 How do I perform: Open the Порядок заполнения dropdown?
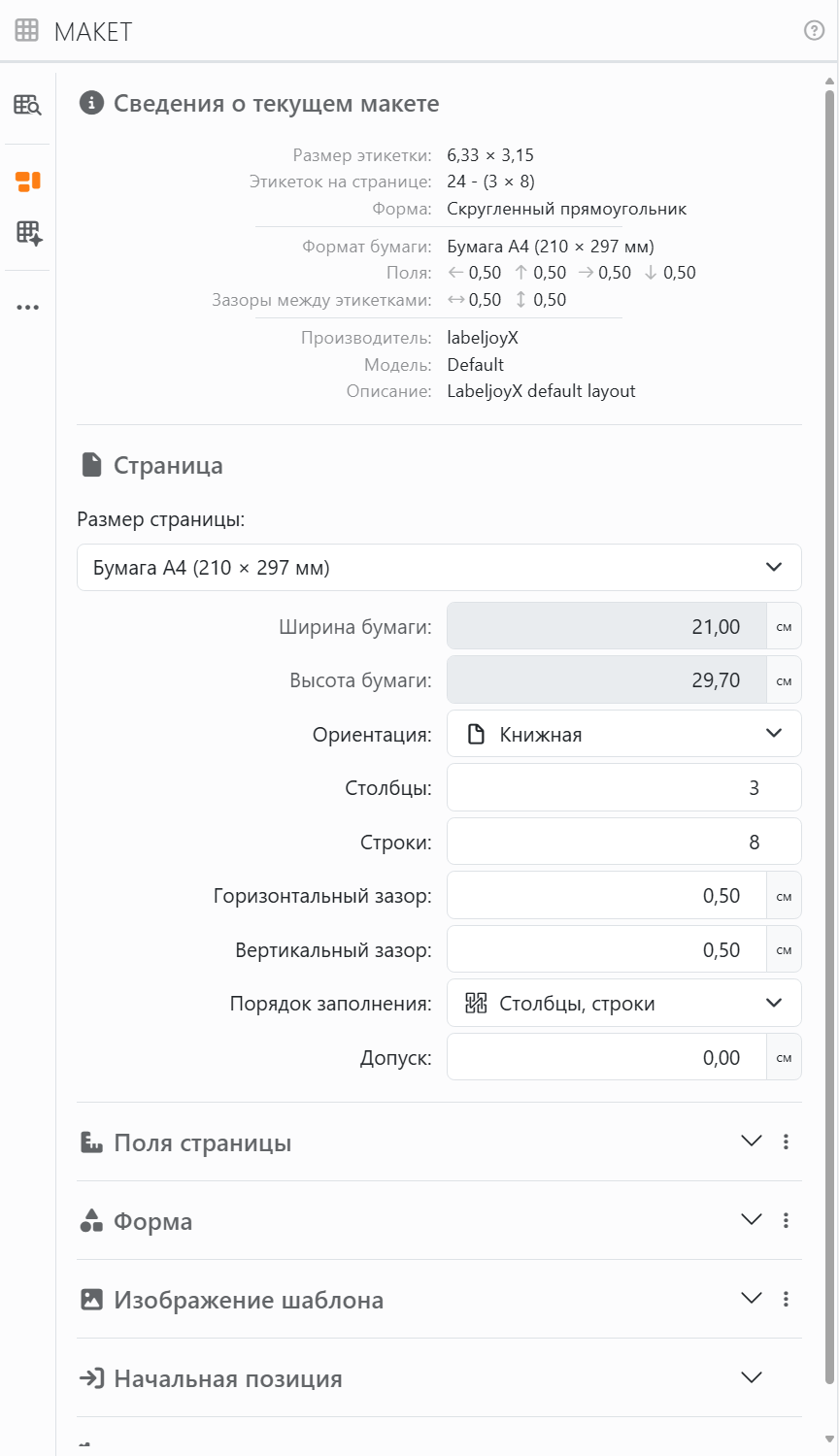(x=623, y=1004)
